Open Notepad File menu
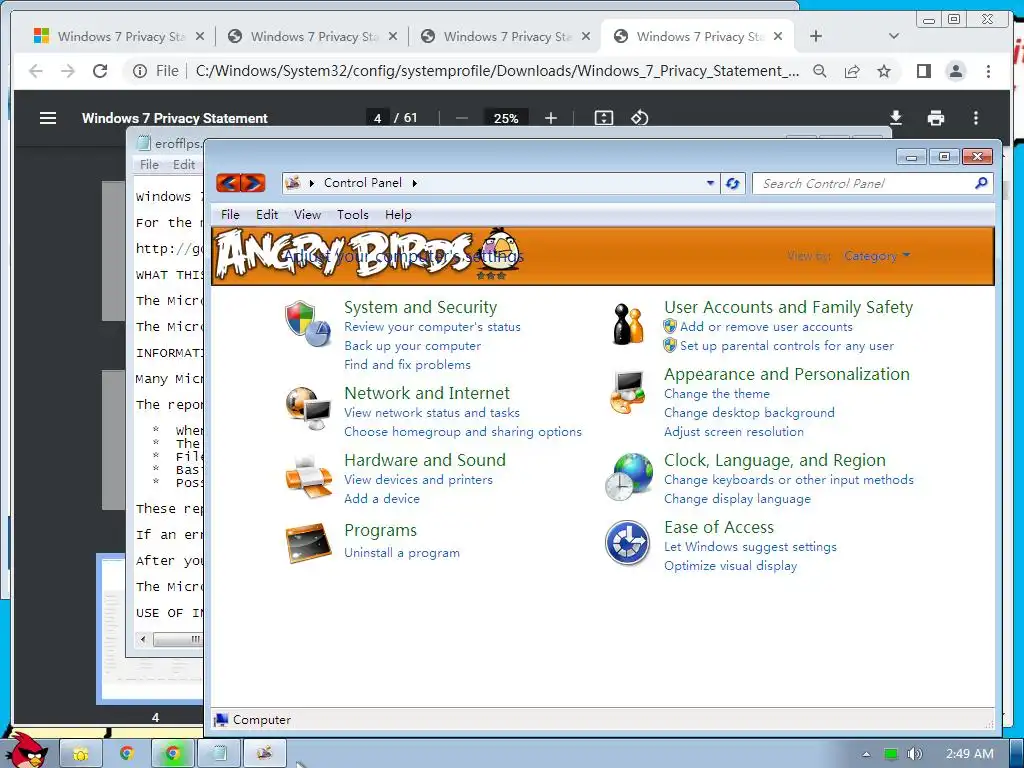1024x768 pixels. pyautogui.click(x=149, y=165)
